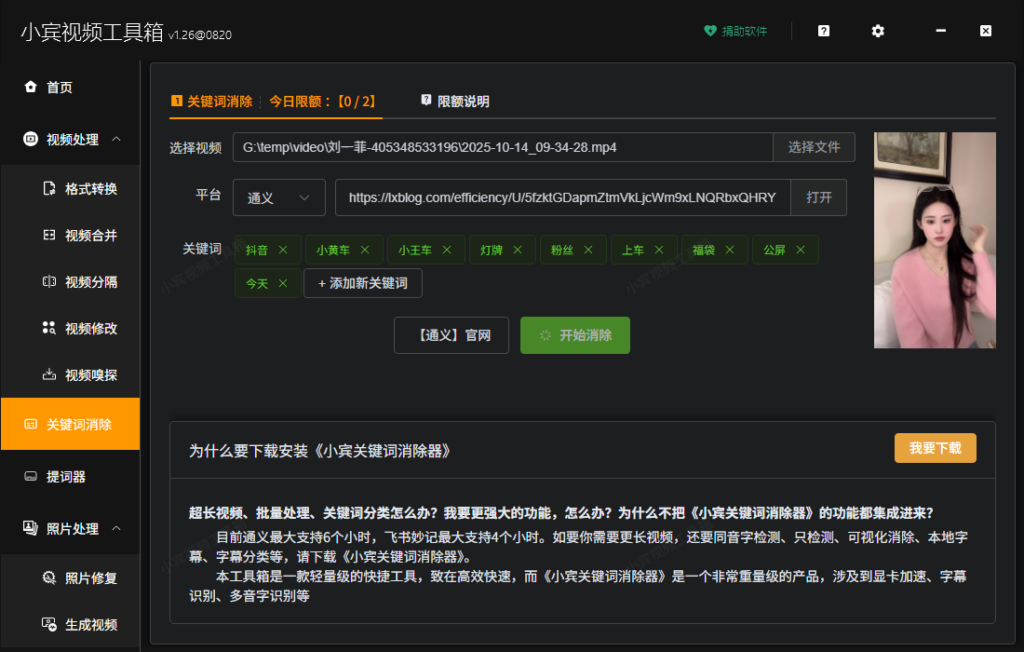Image resolution: width=1024 pixels, height=652 pixels.
Task: Click the 视频合并 sidebar icon
Action: pos(49,235)
